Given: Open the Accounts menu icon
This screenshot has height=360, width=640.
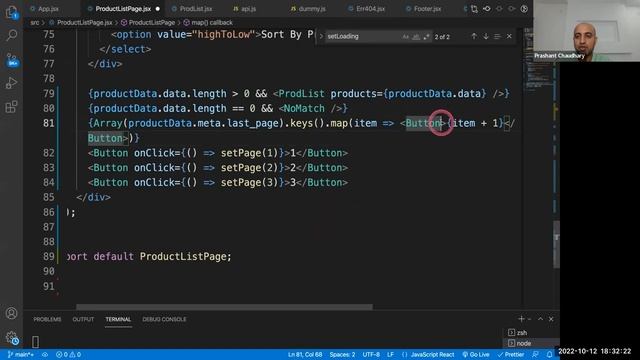Looking at the screenshot, I should [11, 313].
